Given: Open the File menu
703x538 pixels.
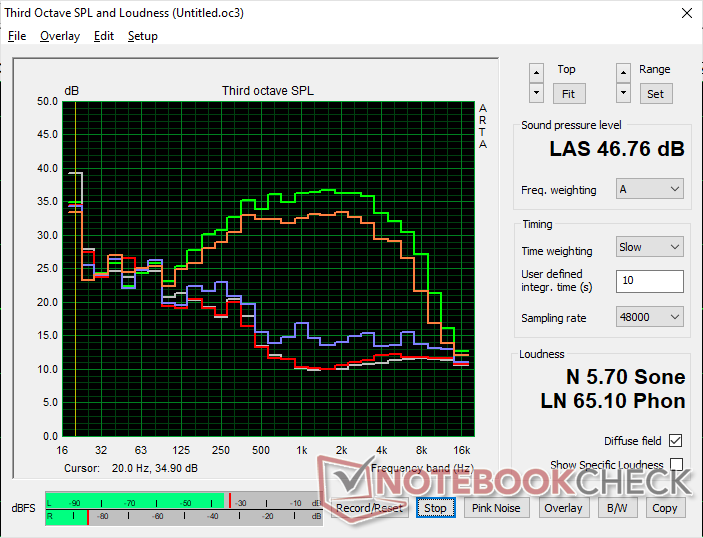Looking at the screenshot, I should [17, 36].
